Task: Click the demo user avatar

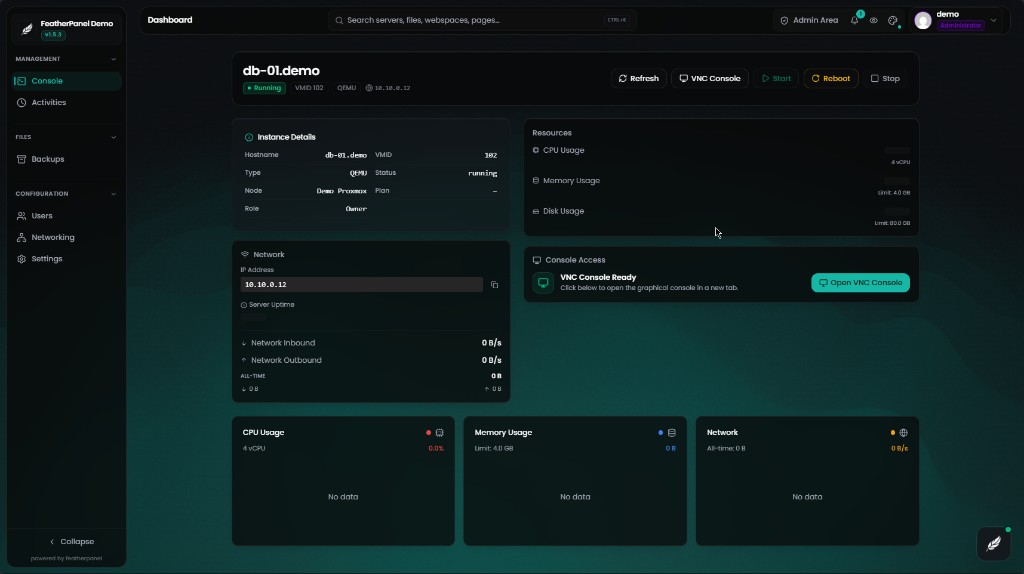Action: coord(923,21)
